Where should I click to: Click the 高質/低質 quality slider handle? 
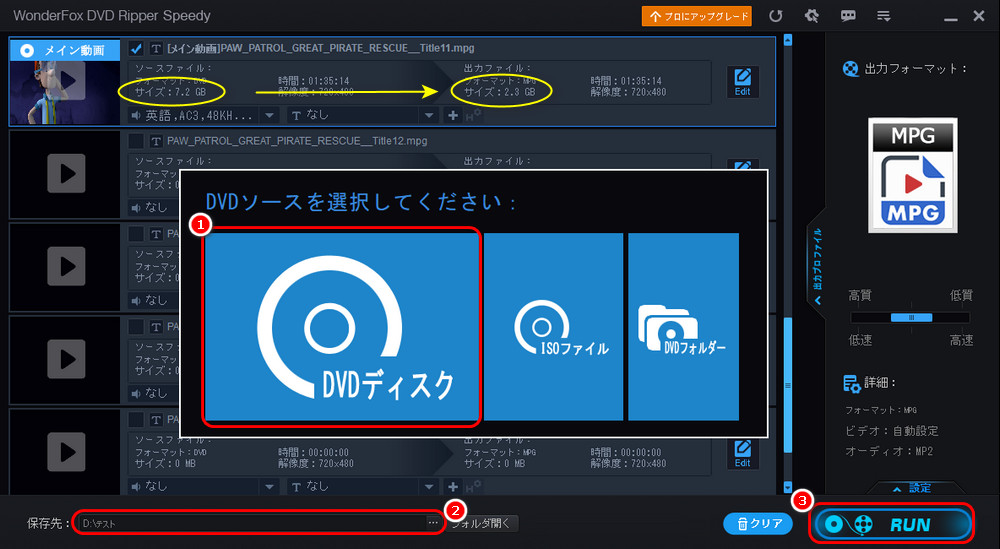tap(911, 317)
